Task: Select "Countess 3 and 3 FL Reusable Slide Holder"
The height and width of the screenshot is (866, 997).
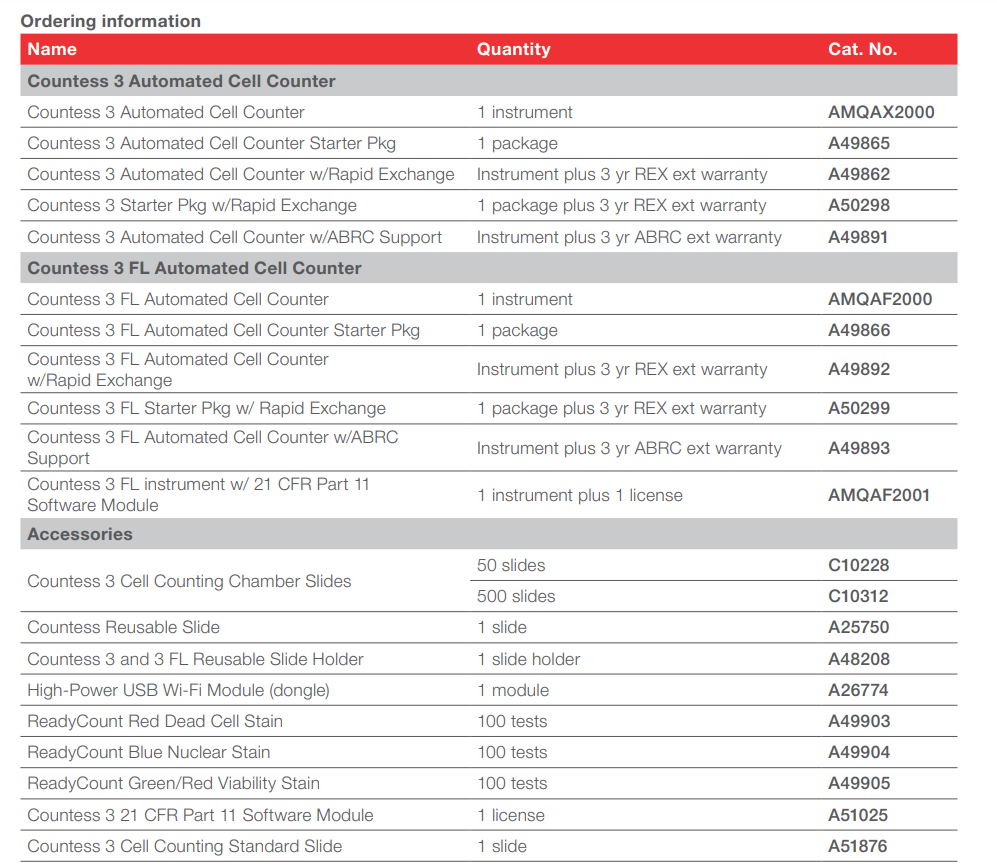Action: click(x=195, y=659)
